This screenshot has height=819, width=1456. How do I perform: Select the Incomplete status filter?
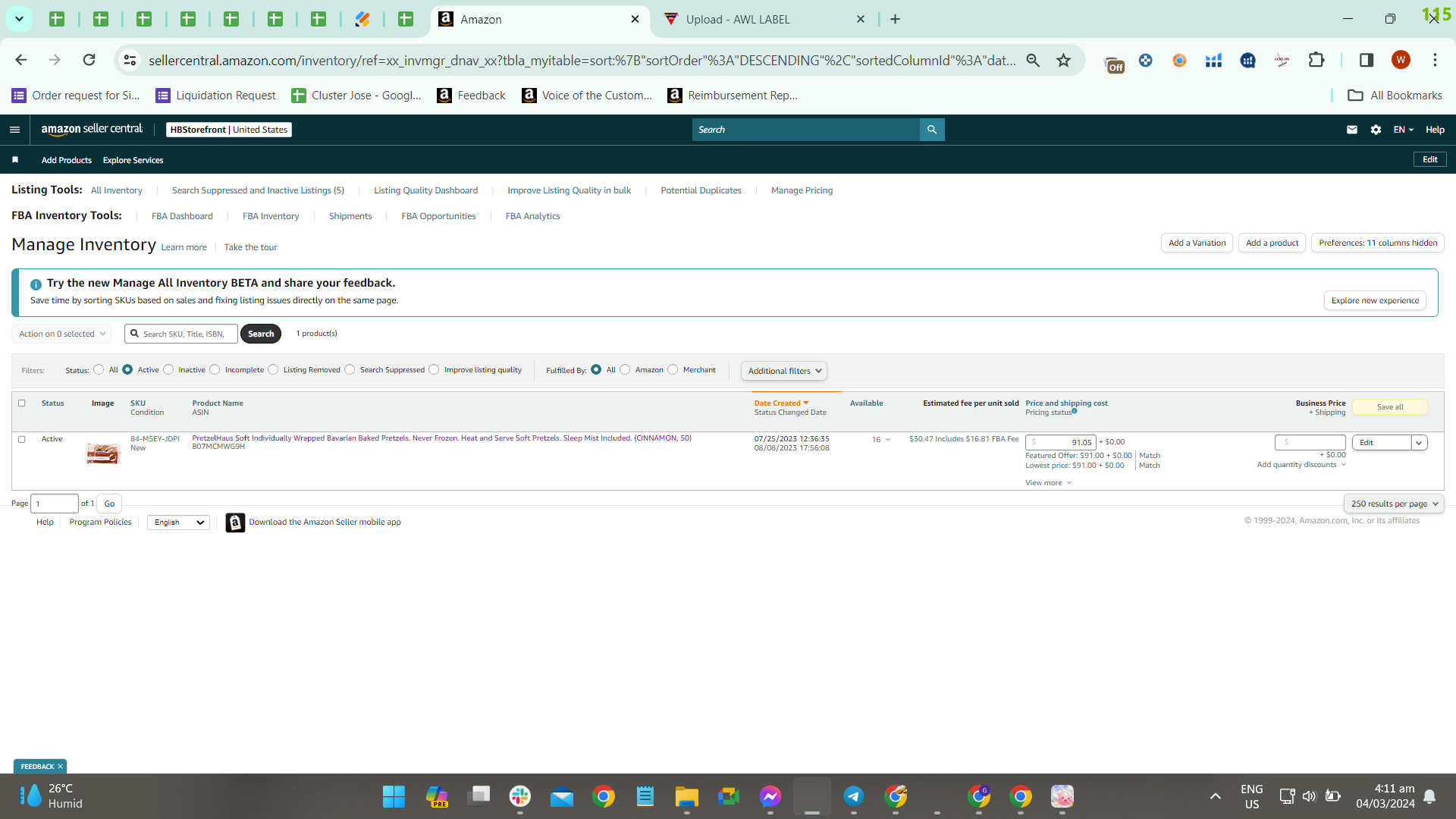point(215,370)
